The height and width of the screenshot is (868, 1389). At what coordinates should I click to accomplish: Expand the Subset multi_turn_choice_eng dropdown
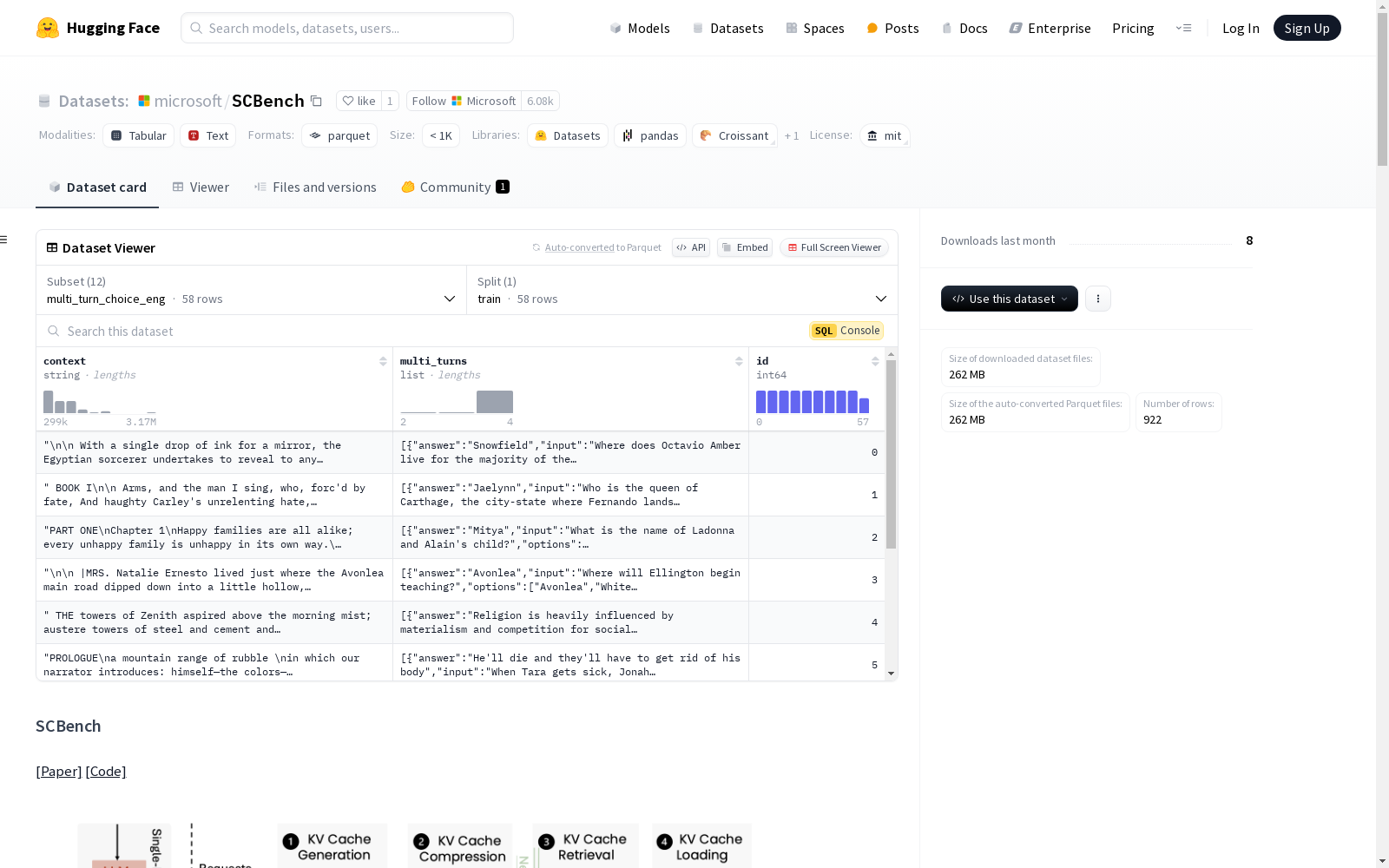pyautogui.click(x=252, y=290)
